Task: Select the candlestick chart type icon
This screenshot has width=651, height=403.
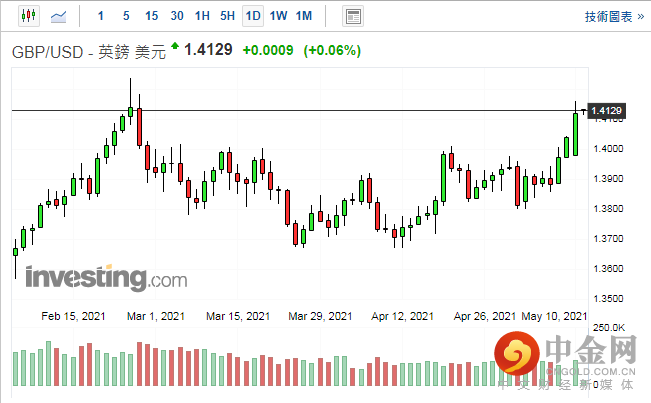Action: 29,16
